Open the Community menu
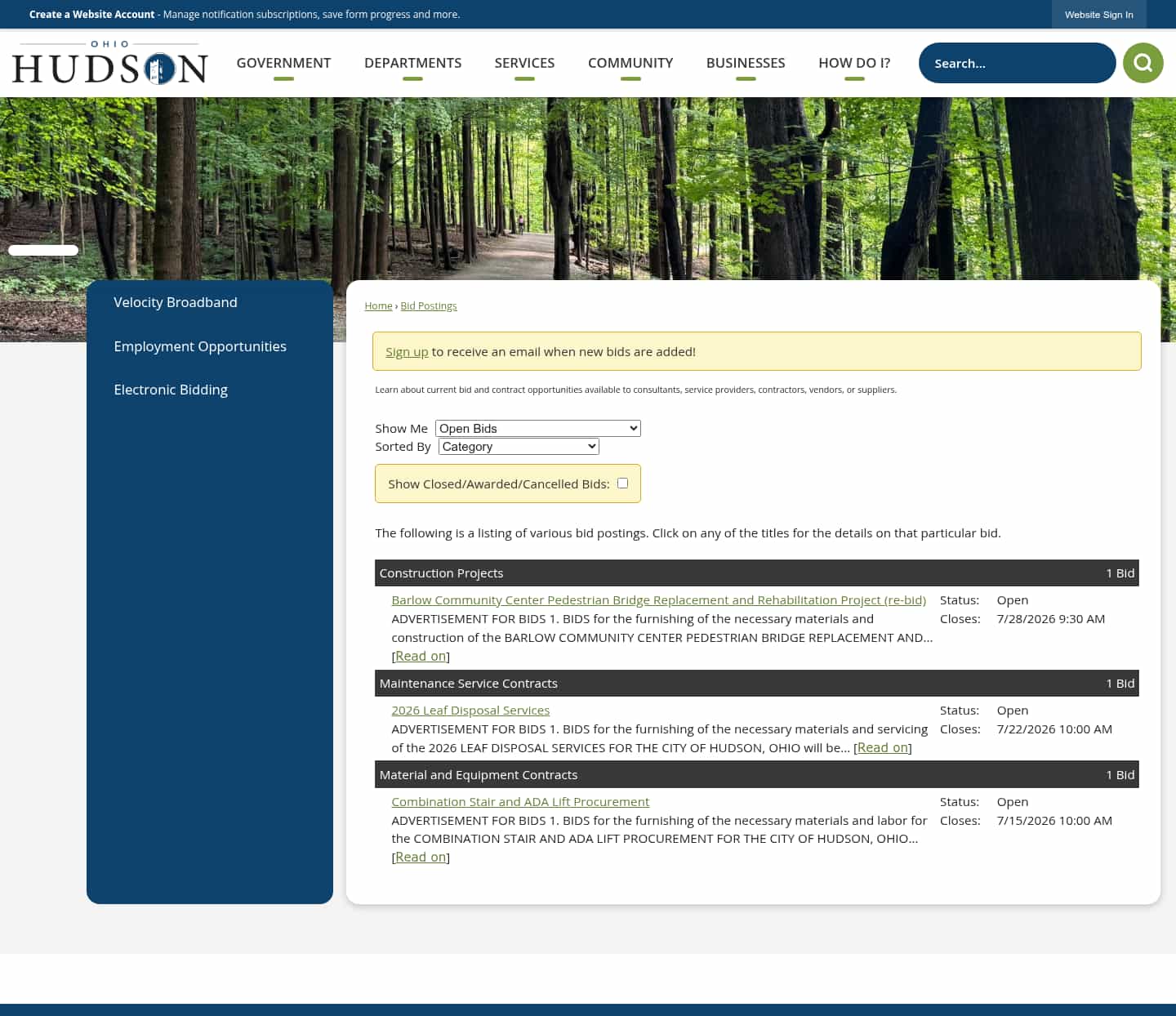This screenshot has height=1016, width=1176. [630, 63]
